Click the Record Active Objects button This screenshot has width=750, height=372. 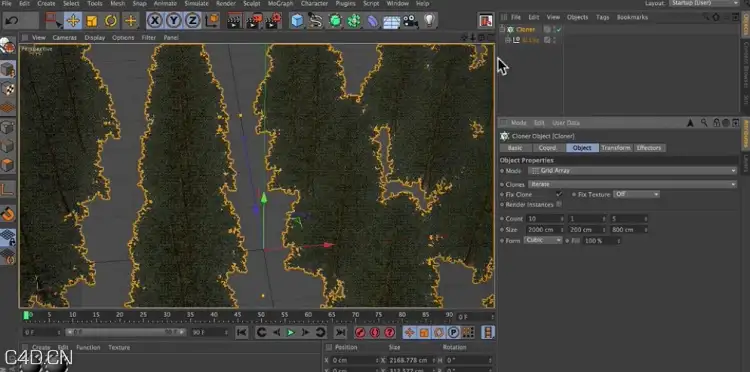360,332
